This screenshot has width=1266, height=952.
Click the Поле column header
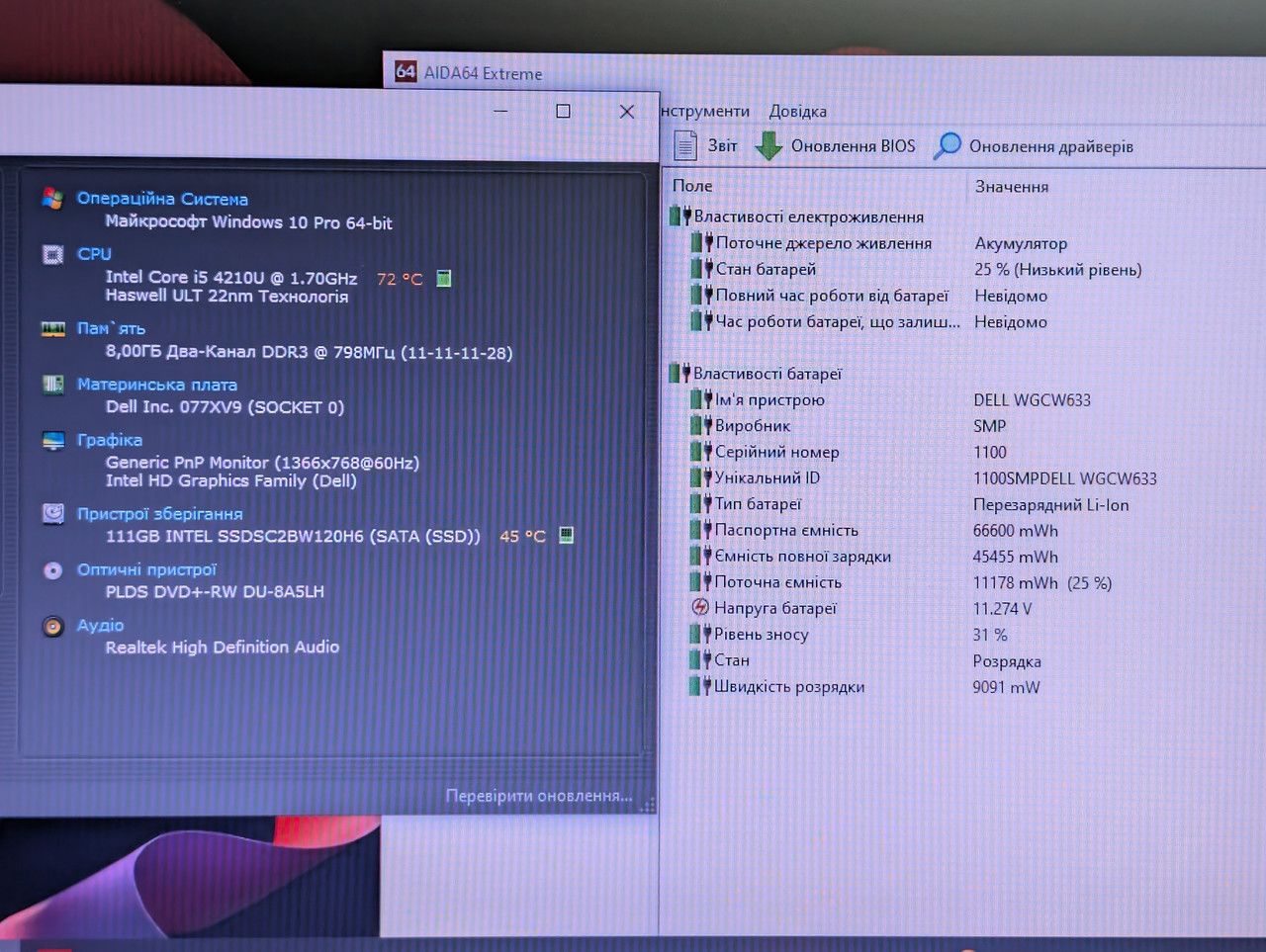coord(692,186)
